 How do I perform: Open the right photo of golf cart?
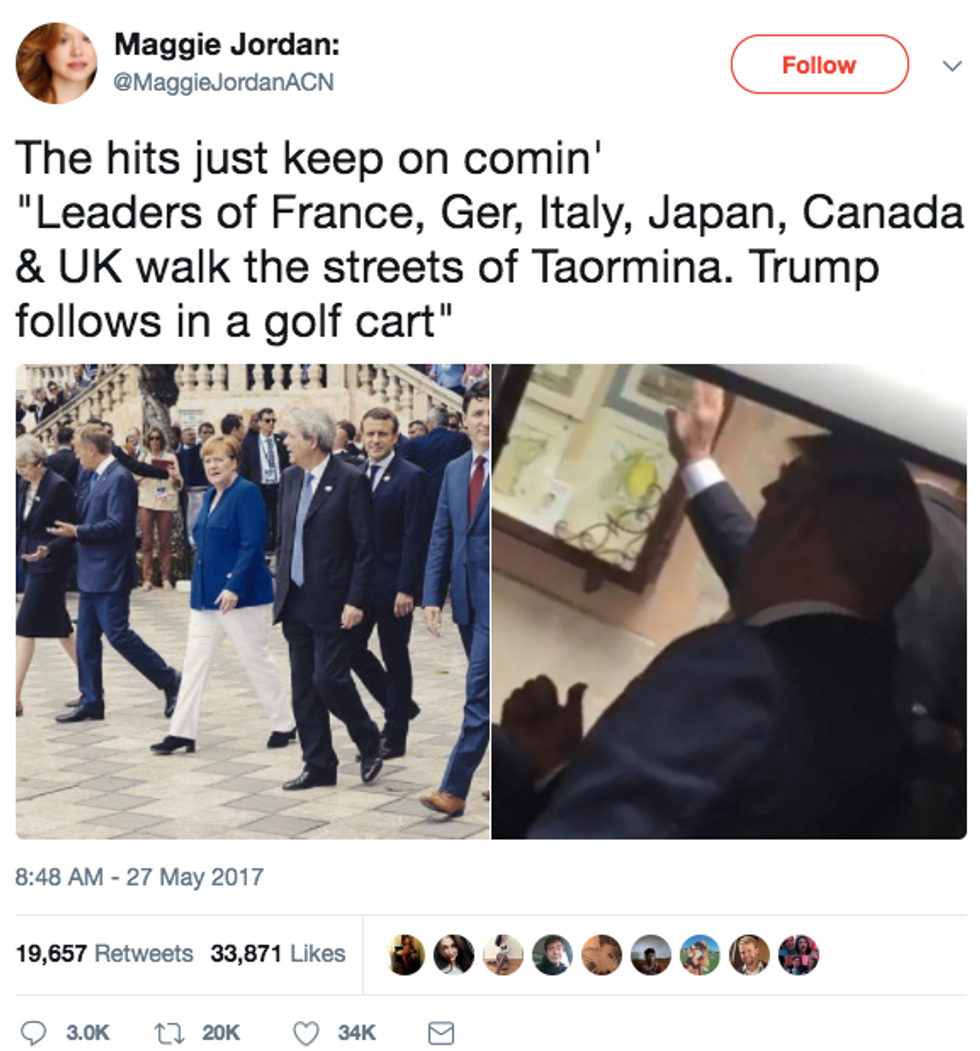(x=729, y=601)
